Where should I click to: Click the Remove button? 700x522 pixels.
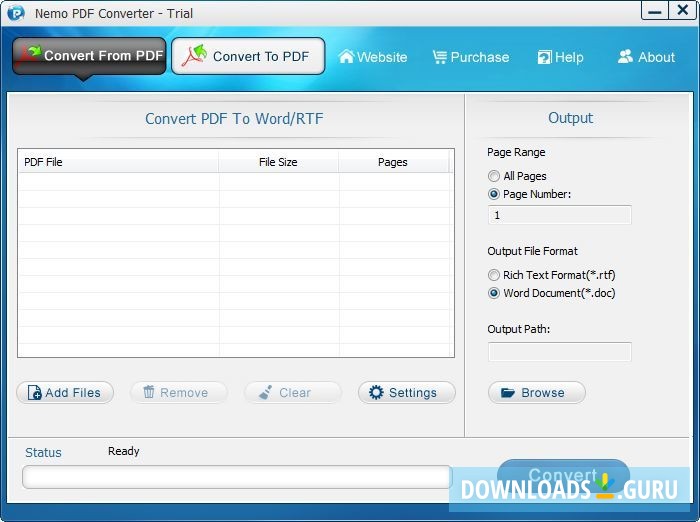pos(179,393)
